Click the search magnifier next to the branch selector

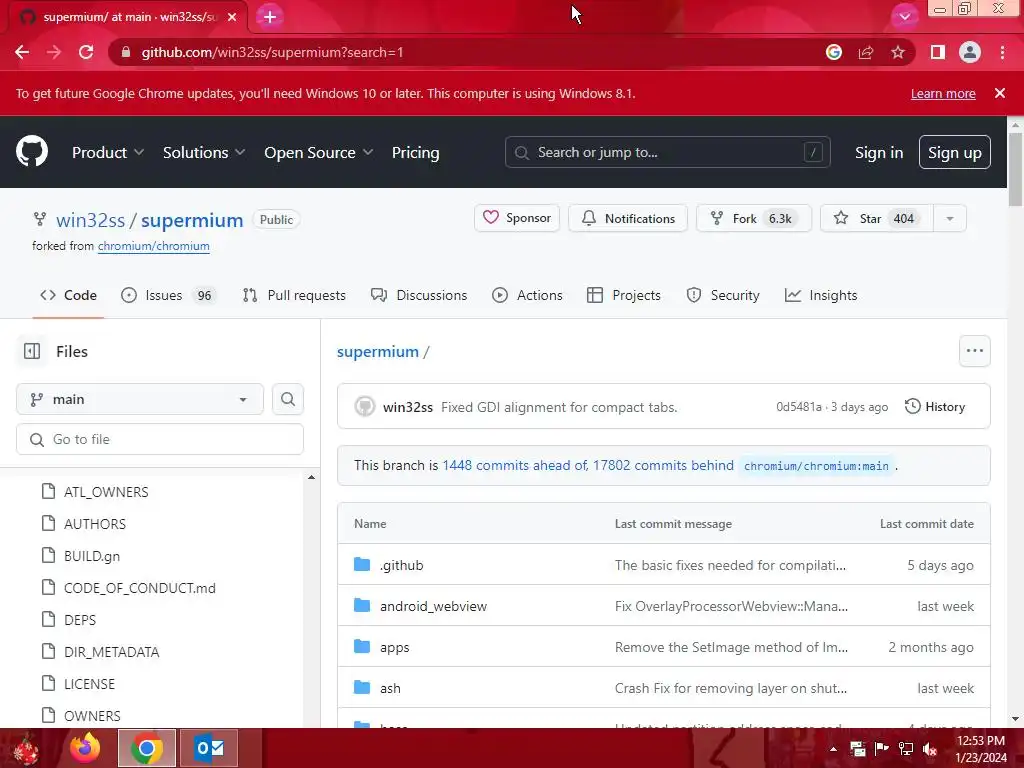(x=288, y=399)
